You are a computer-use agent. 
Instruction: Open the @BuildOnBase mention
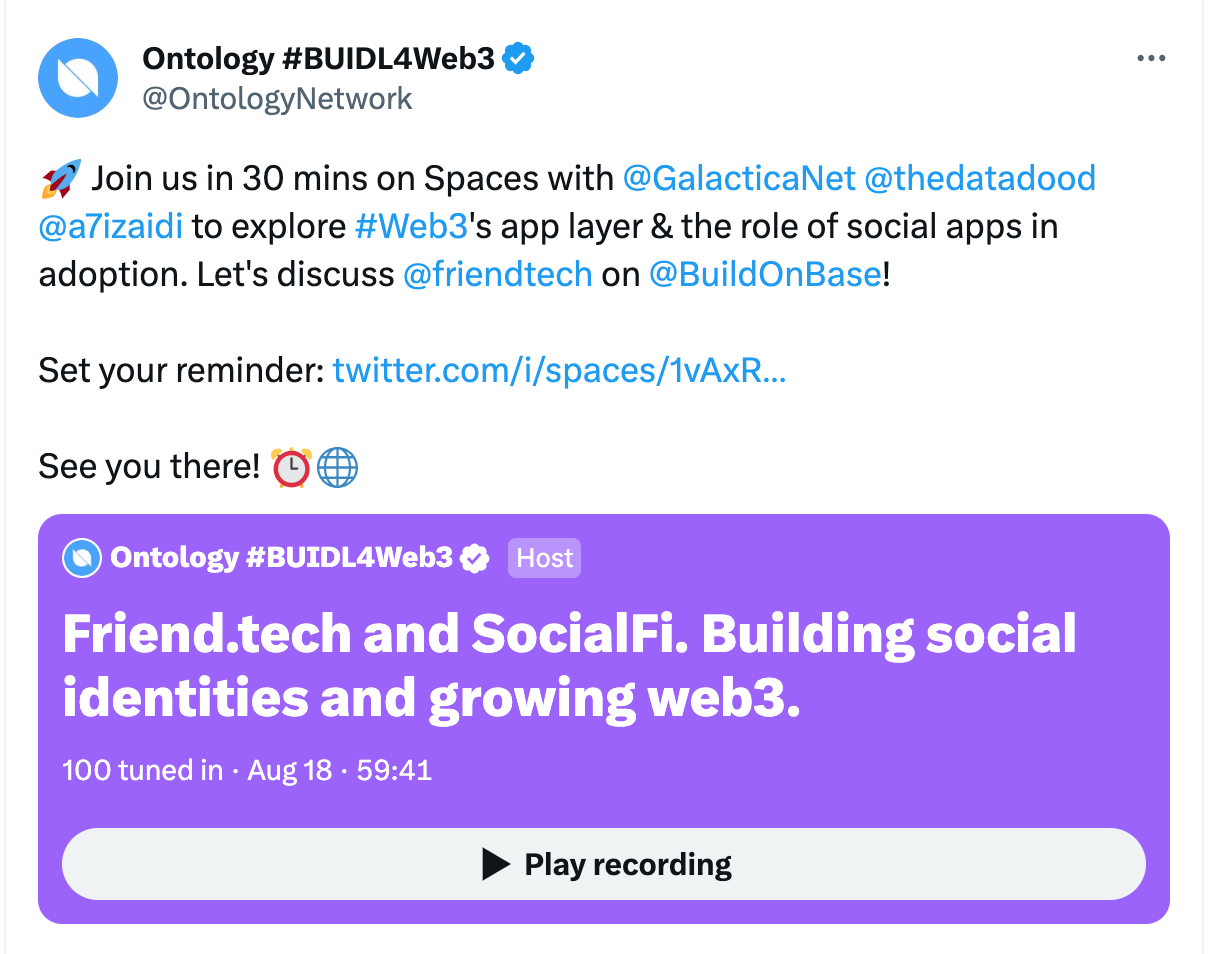[765, 274]
